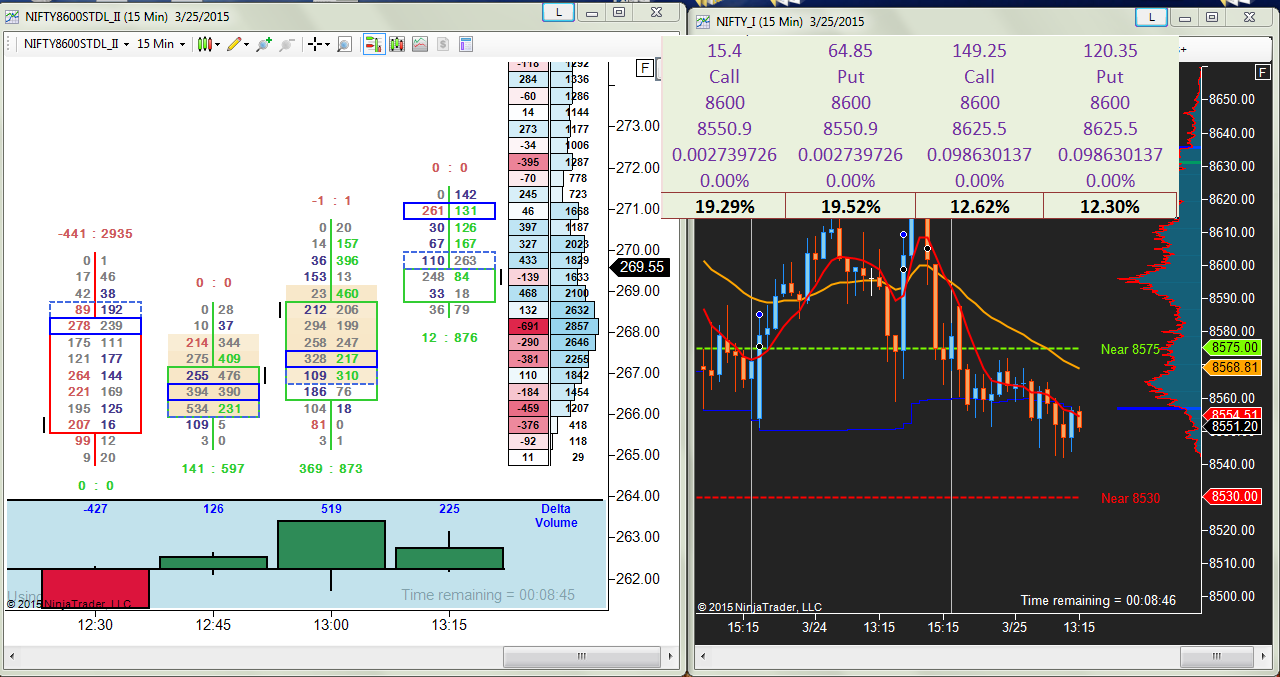Click the 19.29% cell in options table
This screenshot has width=1280, height=677.
click(723, 206)
